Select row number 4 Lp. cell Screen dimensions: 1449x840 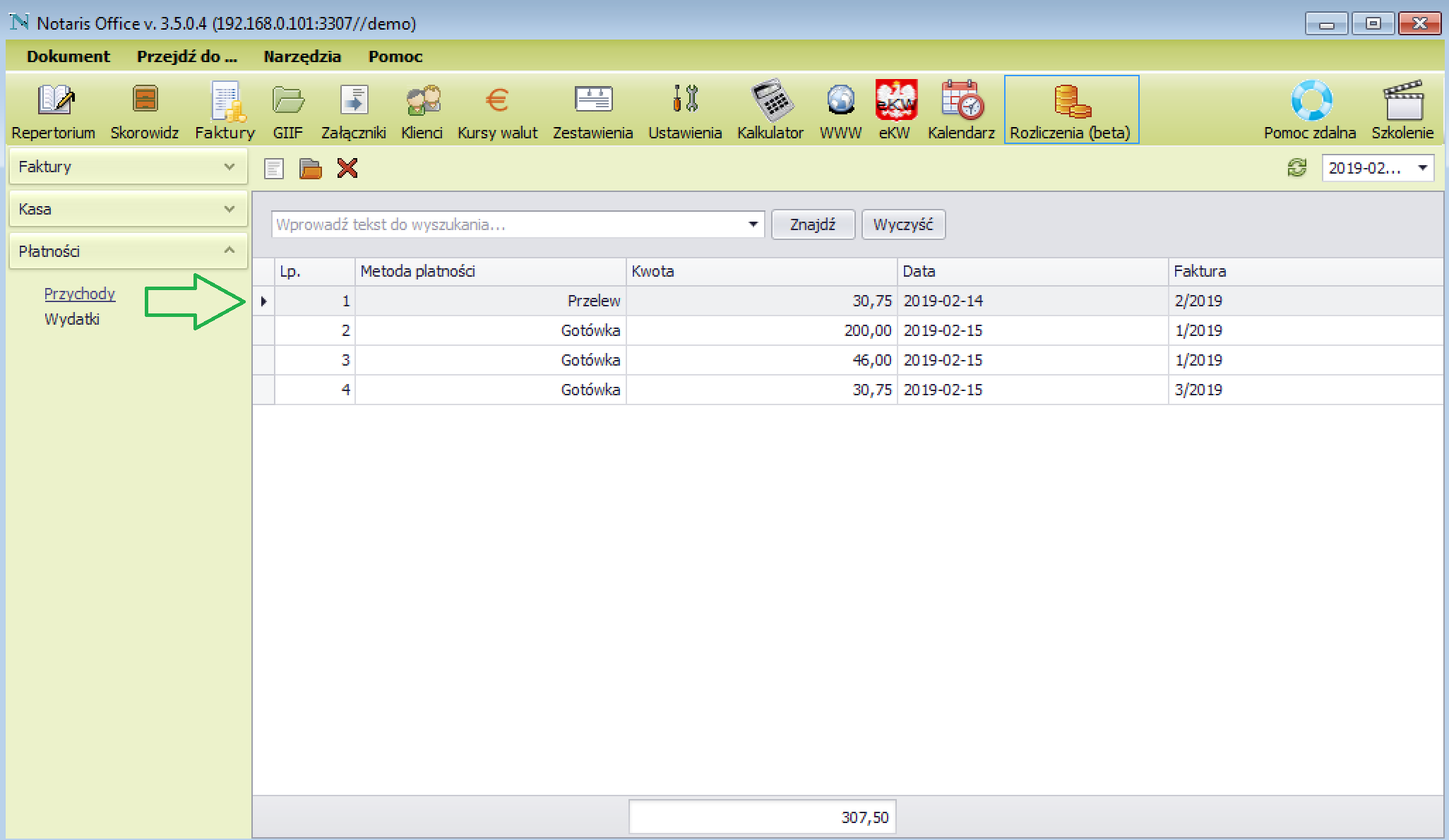[314, 390]
